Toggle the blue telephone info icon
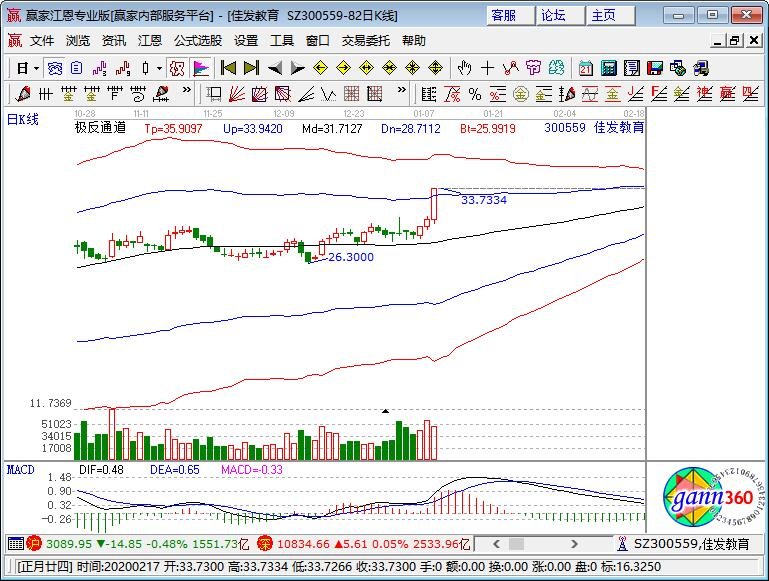Screen dimensions: 769x581 coord(54,68)
